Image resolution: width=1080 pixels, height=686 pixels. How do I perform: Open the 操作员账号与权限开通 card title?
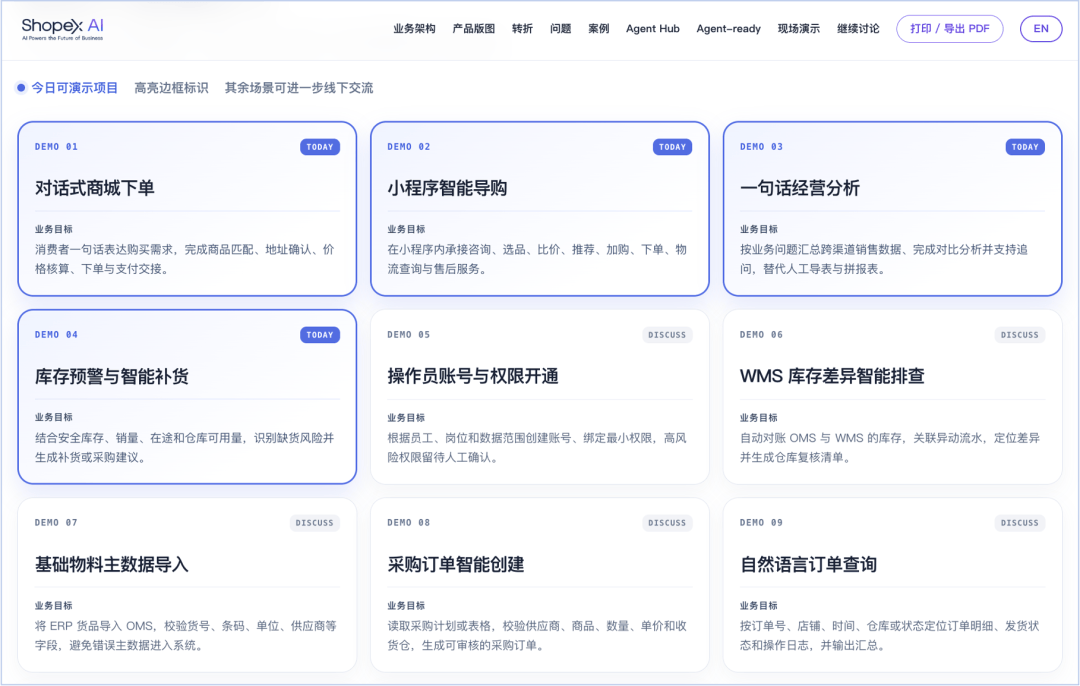click(x=472, y=376)
